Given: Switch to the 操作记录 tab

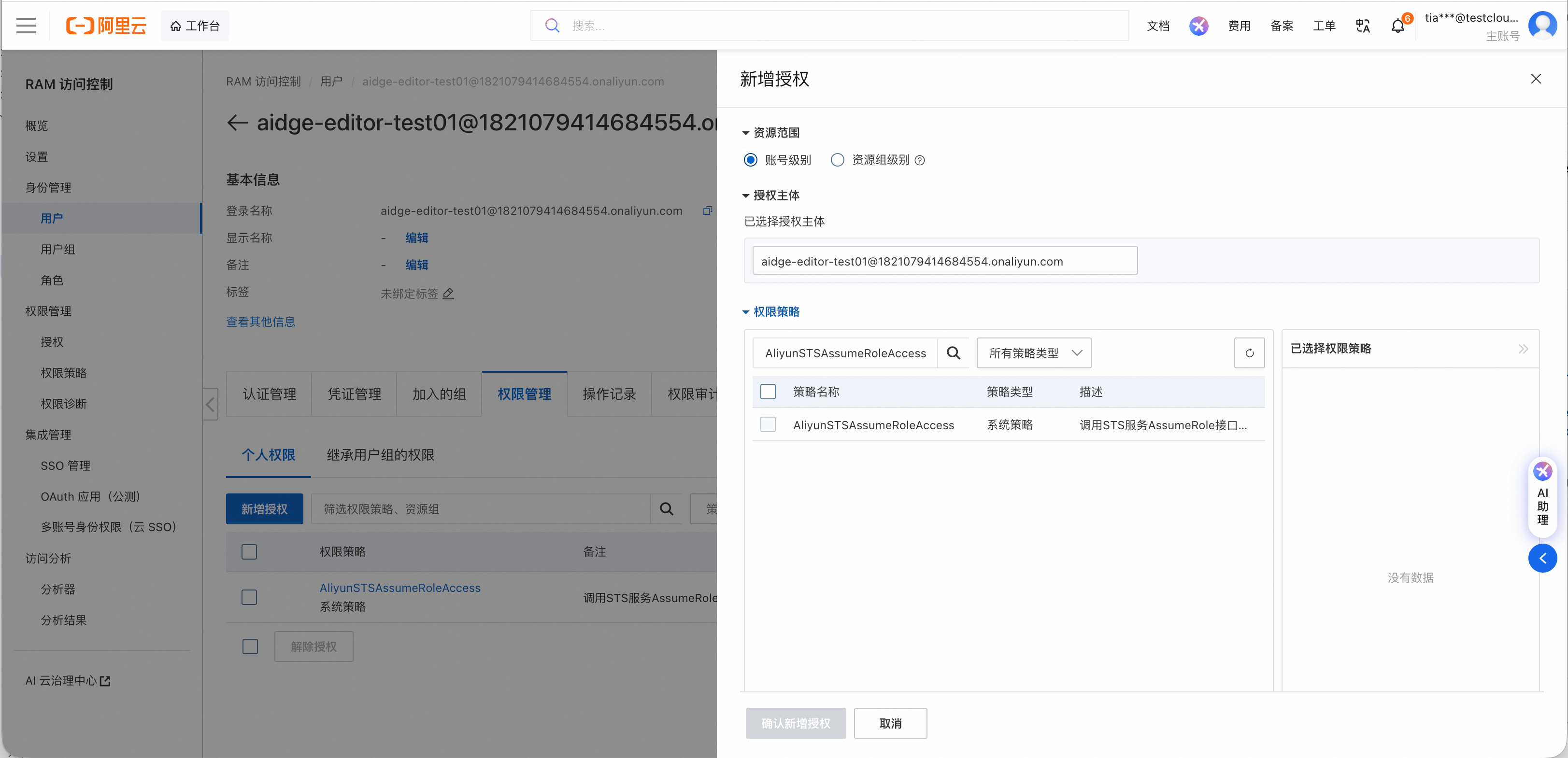Looking at the screenshot, I should (609, 394).
